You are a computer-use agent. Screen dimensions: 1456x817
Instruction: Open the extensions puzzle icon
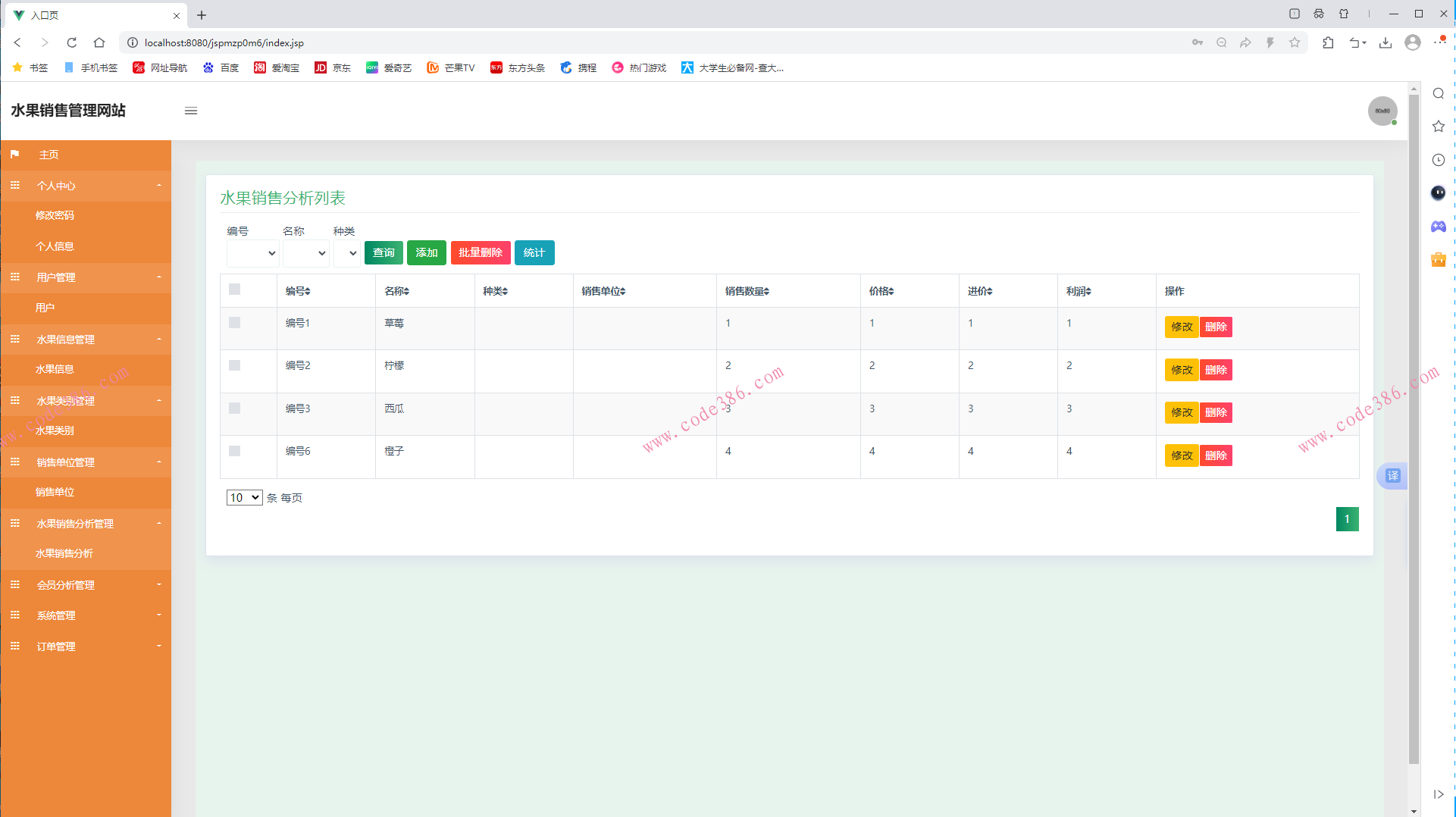pyautogui.click(x=1328, y=43)
